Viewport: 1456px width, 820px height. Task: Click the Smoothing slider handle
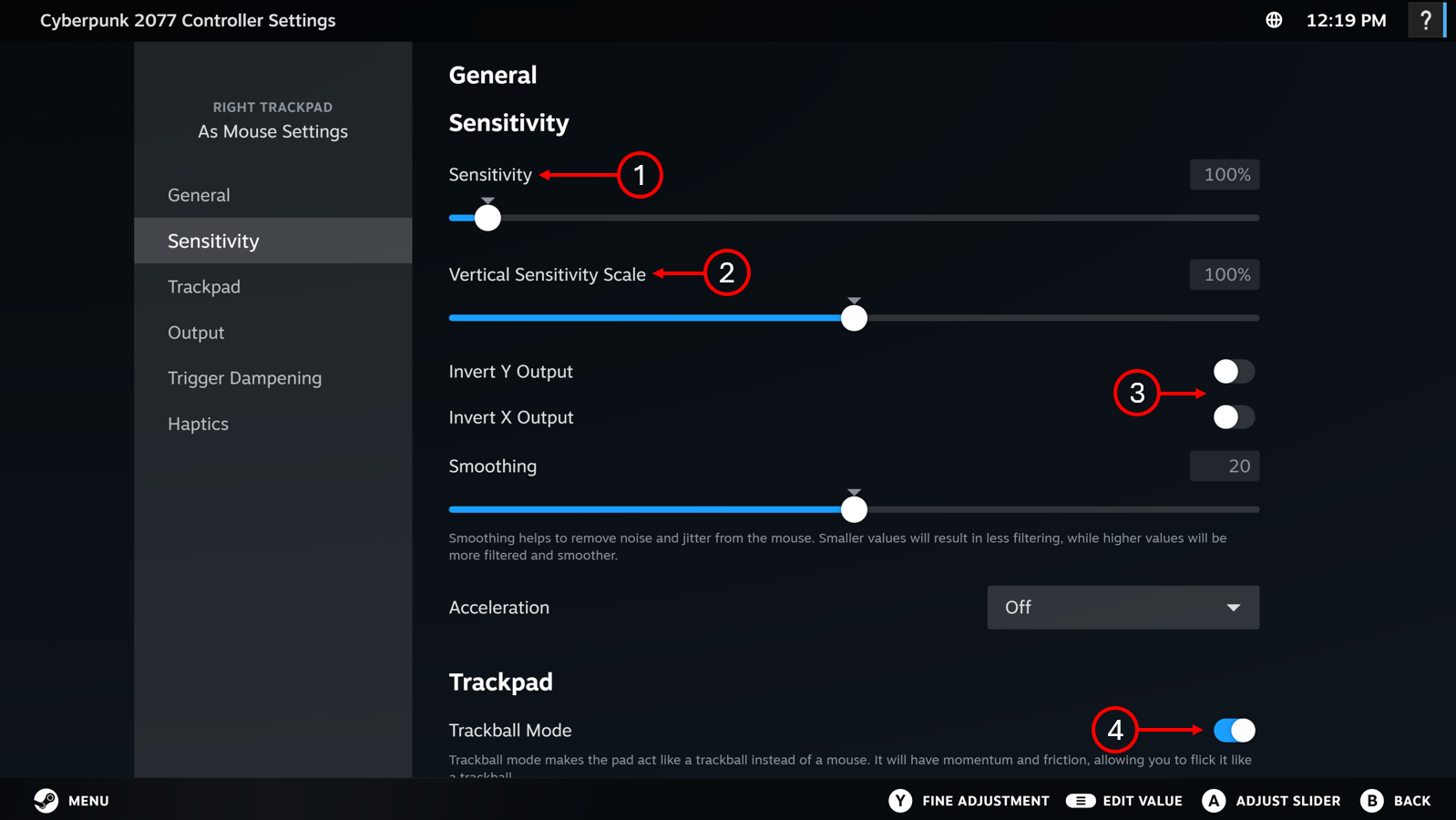pos(854,509)
